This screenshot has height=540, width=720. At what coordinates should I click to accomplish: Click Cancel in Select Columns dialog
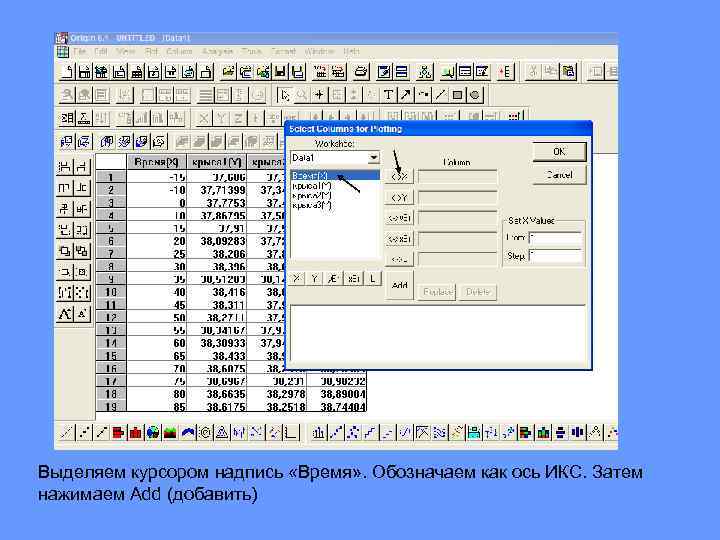559,175
